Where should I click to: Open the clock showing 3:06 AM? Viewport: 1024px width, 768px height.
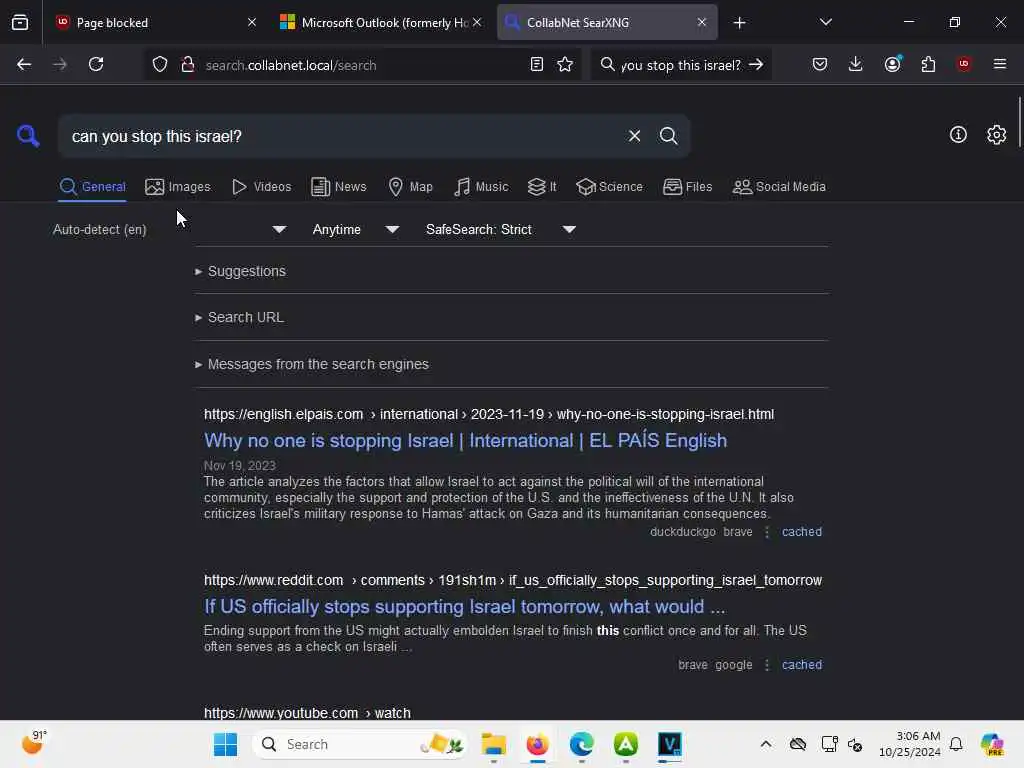910,744
